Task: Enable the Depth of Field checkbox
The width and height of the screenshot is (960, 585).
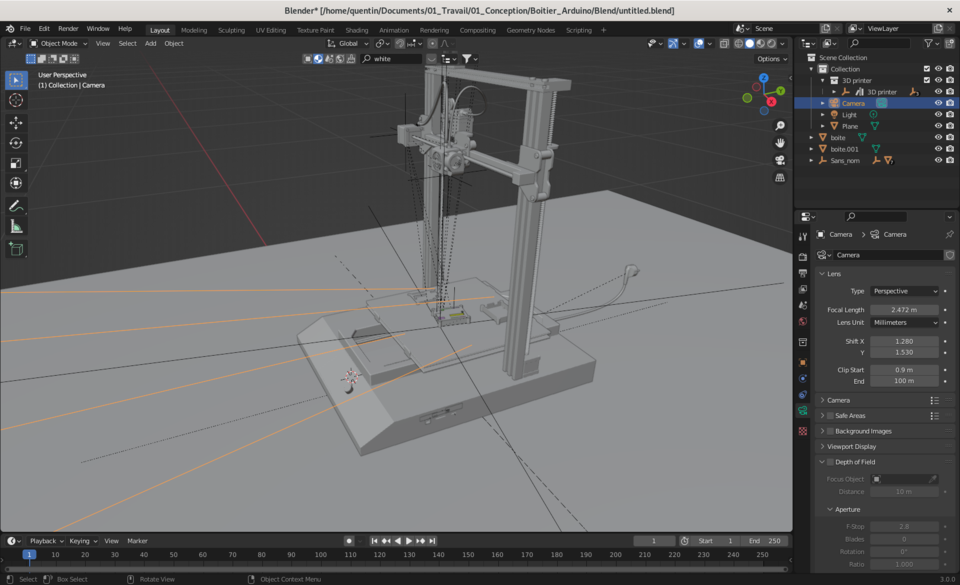Action: point(830,460)
